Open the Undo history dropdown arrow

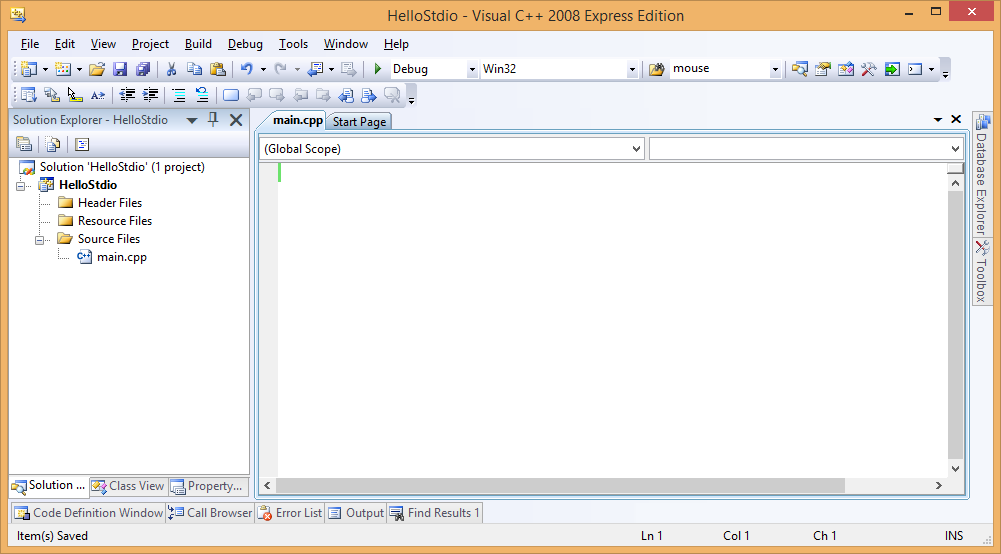pos(263,69)
